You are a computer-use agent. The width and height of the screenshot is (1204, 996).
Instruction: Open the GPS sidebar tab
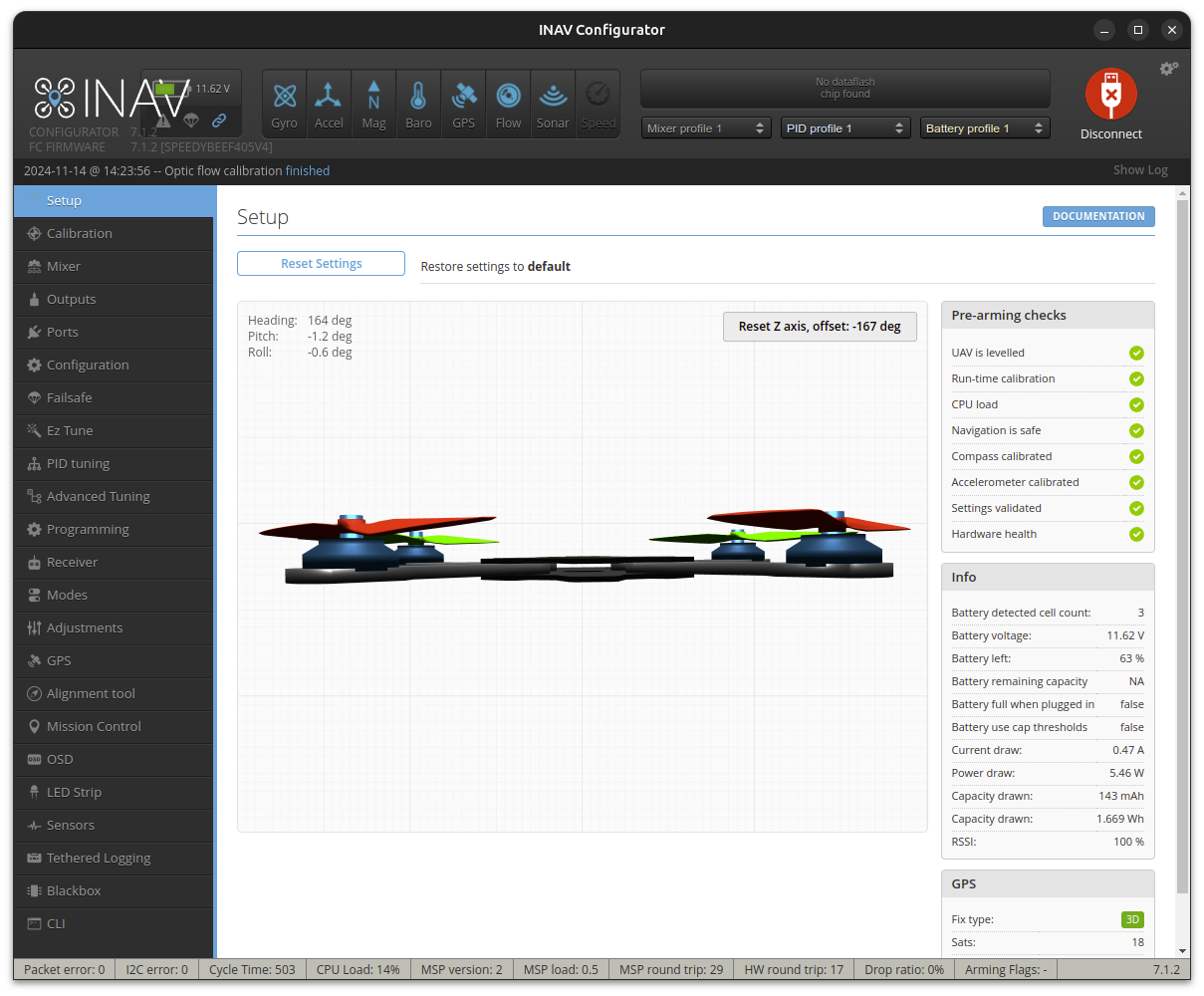point(114,660)
